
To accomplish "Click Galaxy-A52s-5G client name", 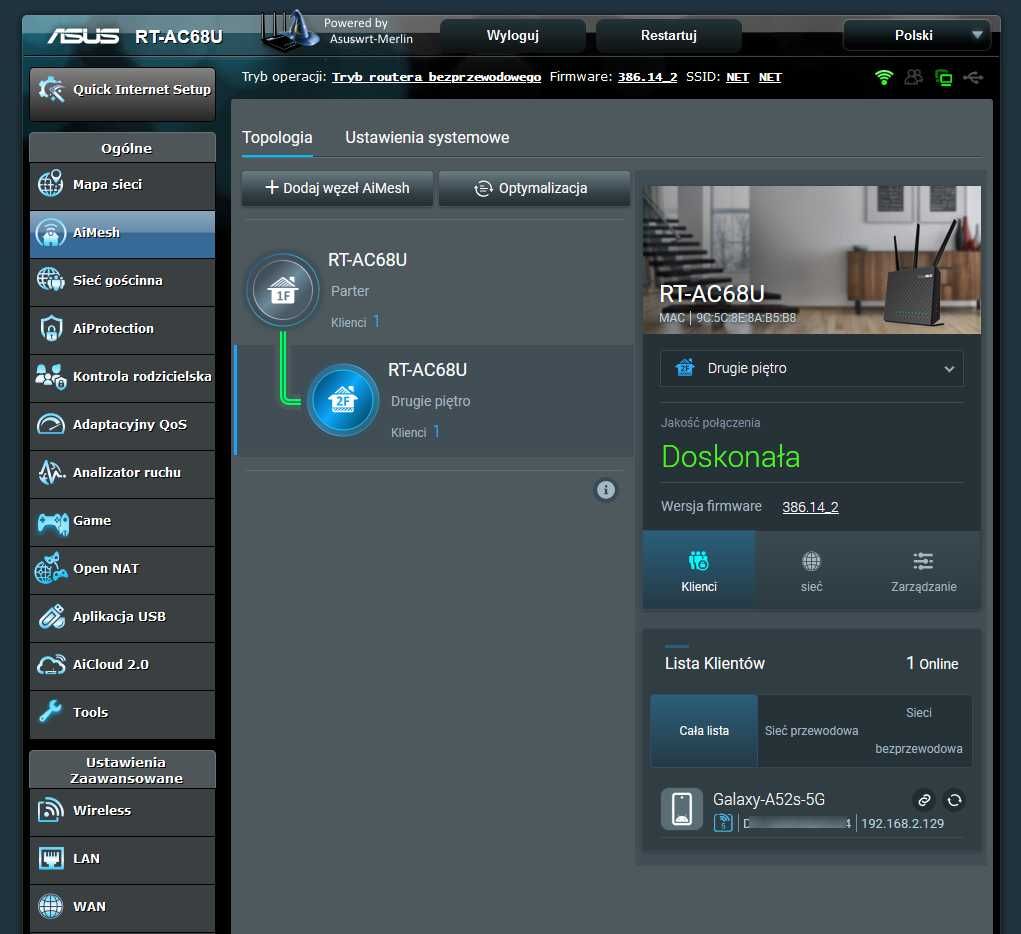I will click(x=768, y=799).
